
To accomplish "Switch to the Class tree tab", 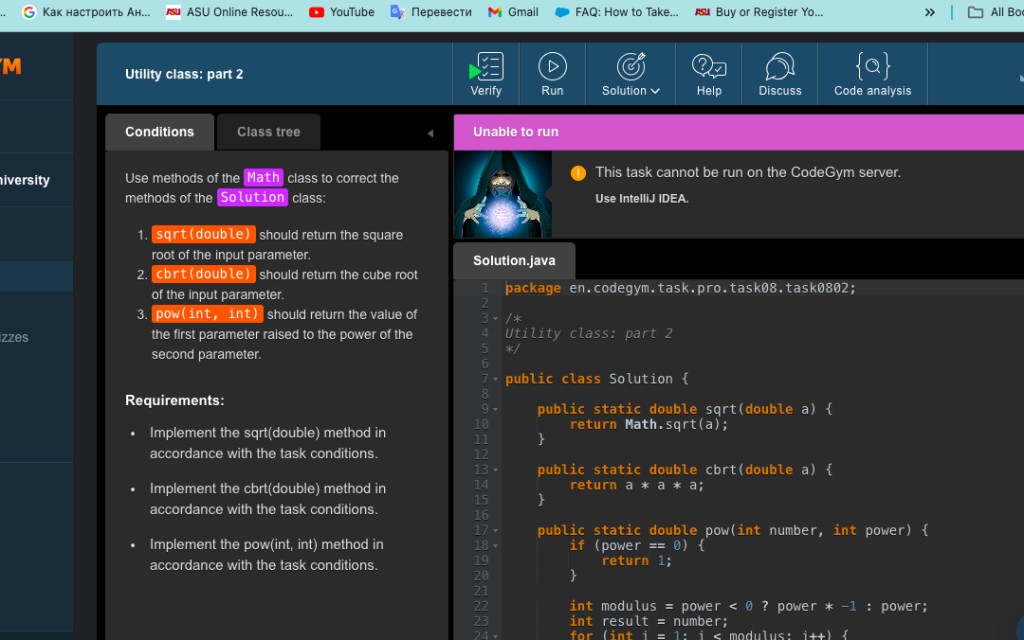I will click(x=268, y=132).
